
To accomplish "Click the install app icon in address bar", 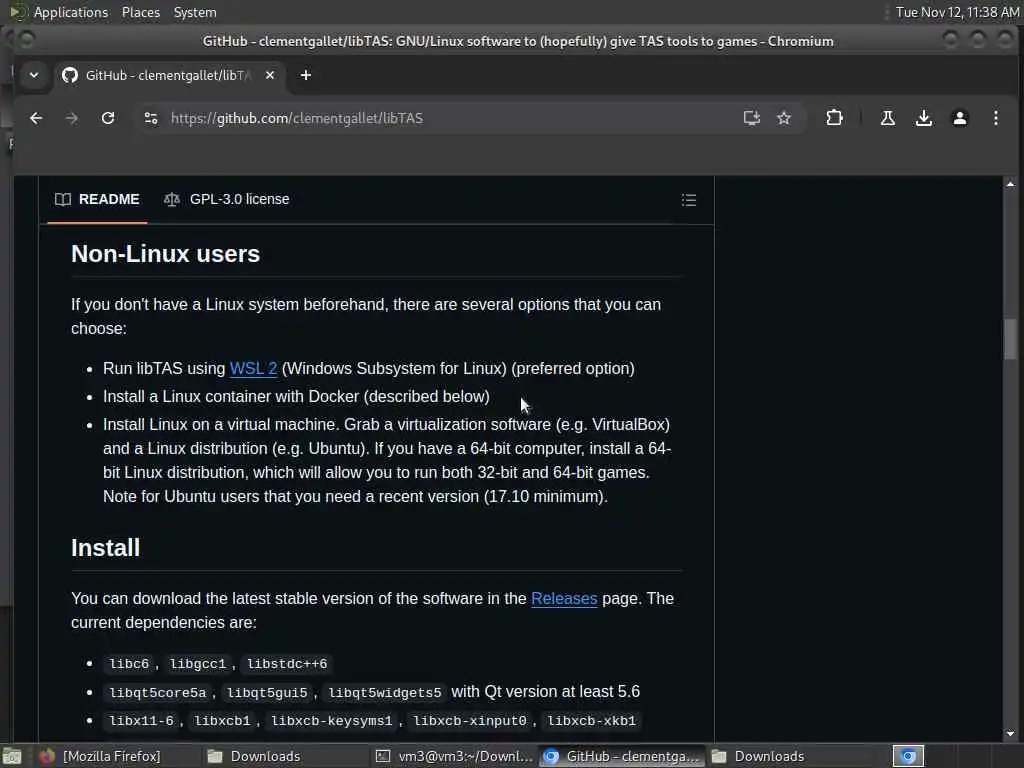I will point(752,118).
